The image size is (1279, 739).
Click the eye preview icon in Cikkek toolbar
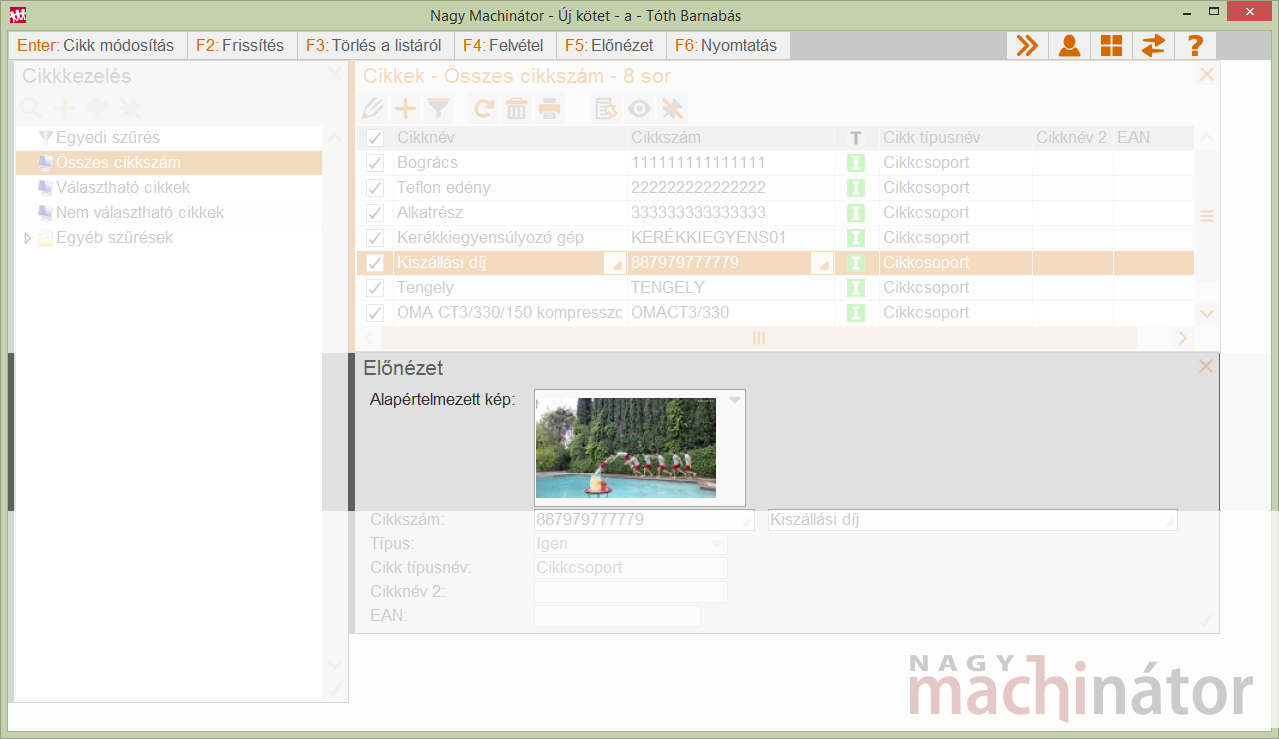click(x=638, y=109)
